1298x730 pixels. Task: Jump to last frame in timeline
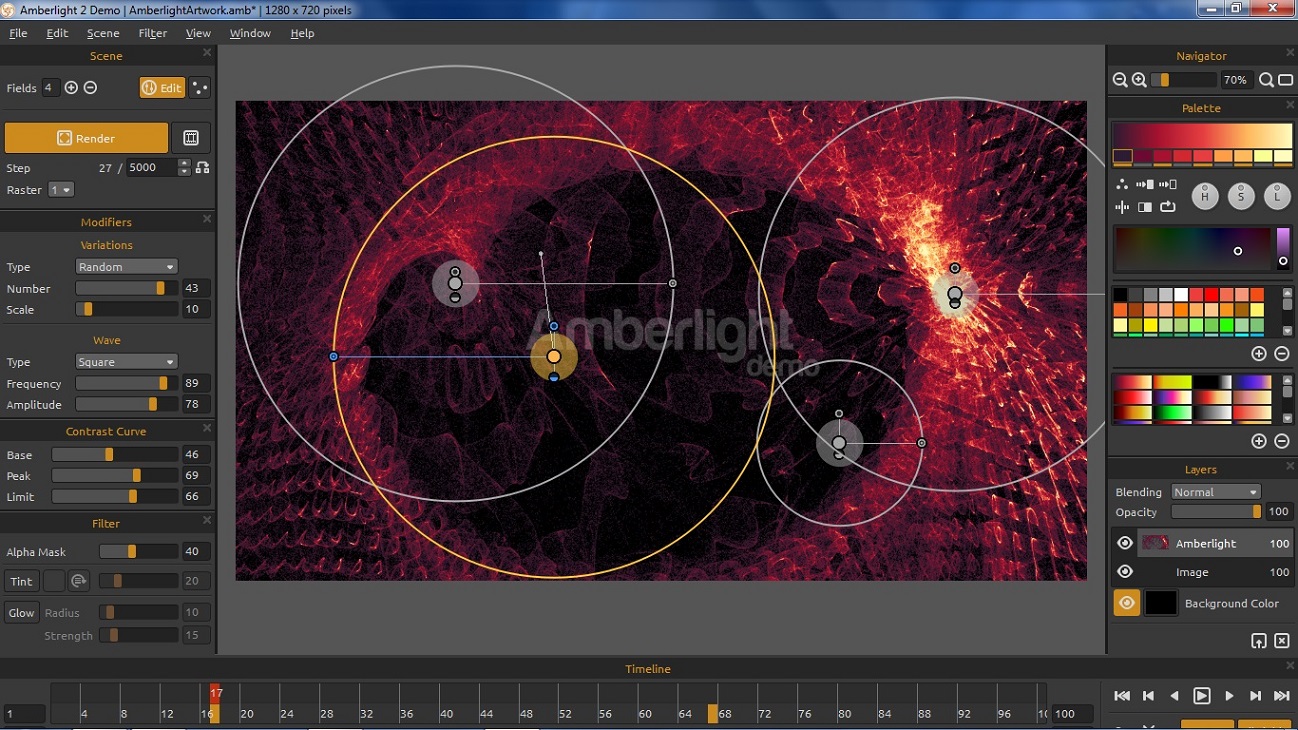(1282, 696)
